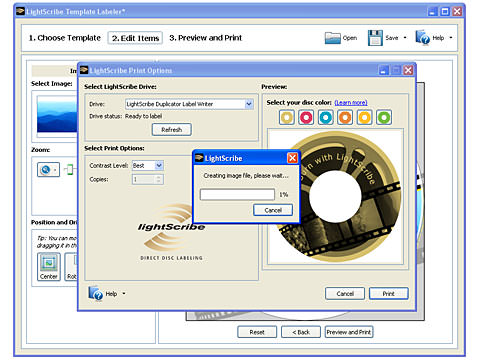Open the Learn more link
Image resolution: width=480 pixels, height=360 pixels.
coord(351,102)
